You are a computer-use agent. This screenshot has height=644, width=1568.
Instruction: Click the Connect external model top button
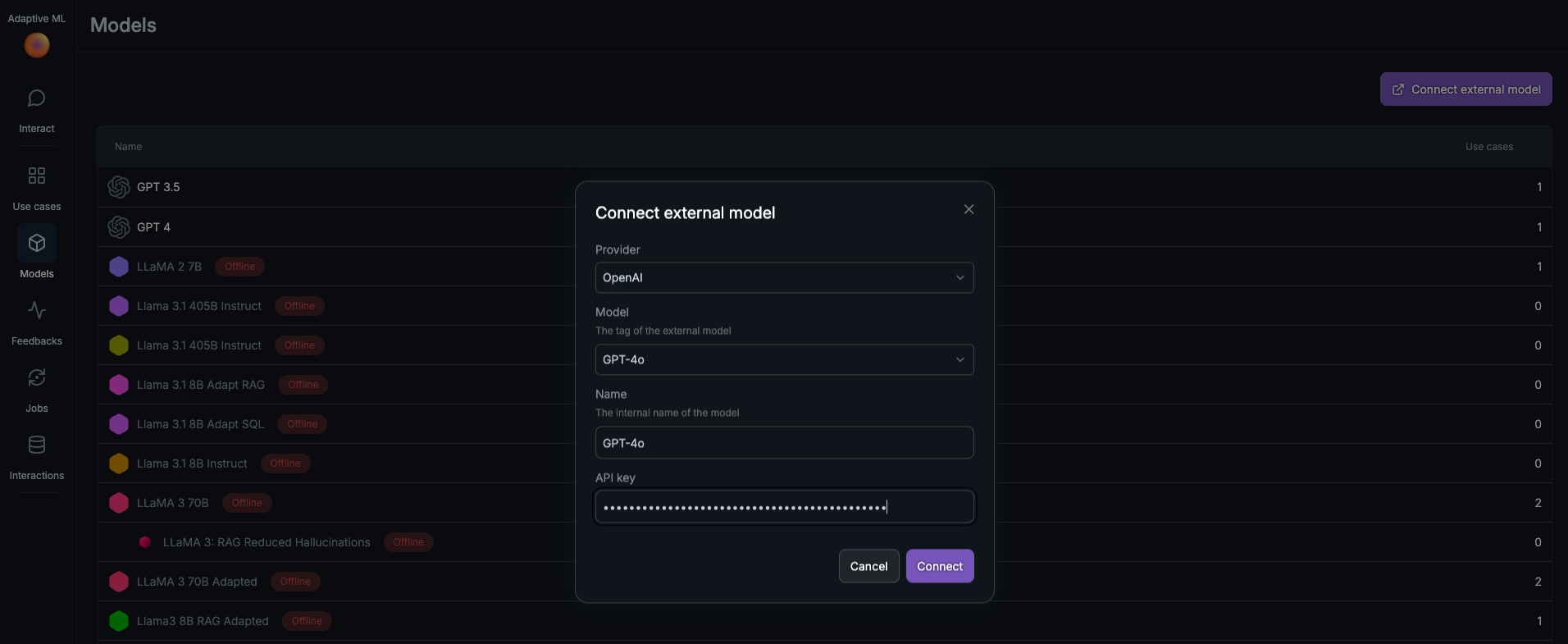(1465, 89)
